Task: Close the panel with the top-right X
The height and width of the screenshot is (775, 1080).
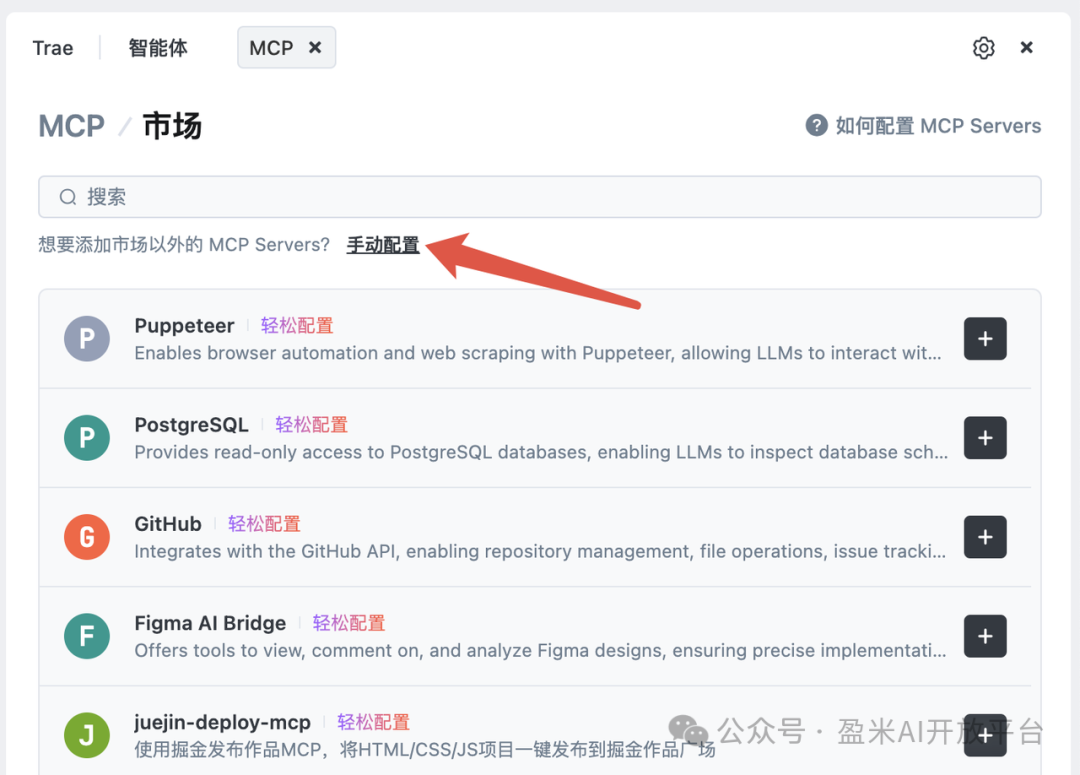Action: coord(1026,48)
